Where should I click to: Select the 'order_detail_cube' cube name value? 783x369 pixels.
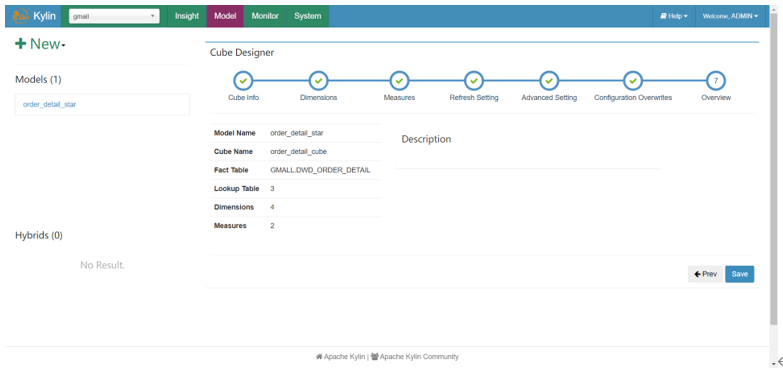(299, 152)
